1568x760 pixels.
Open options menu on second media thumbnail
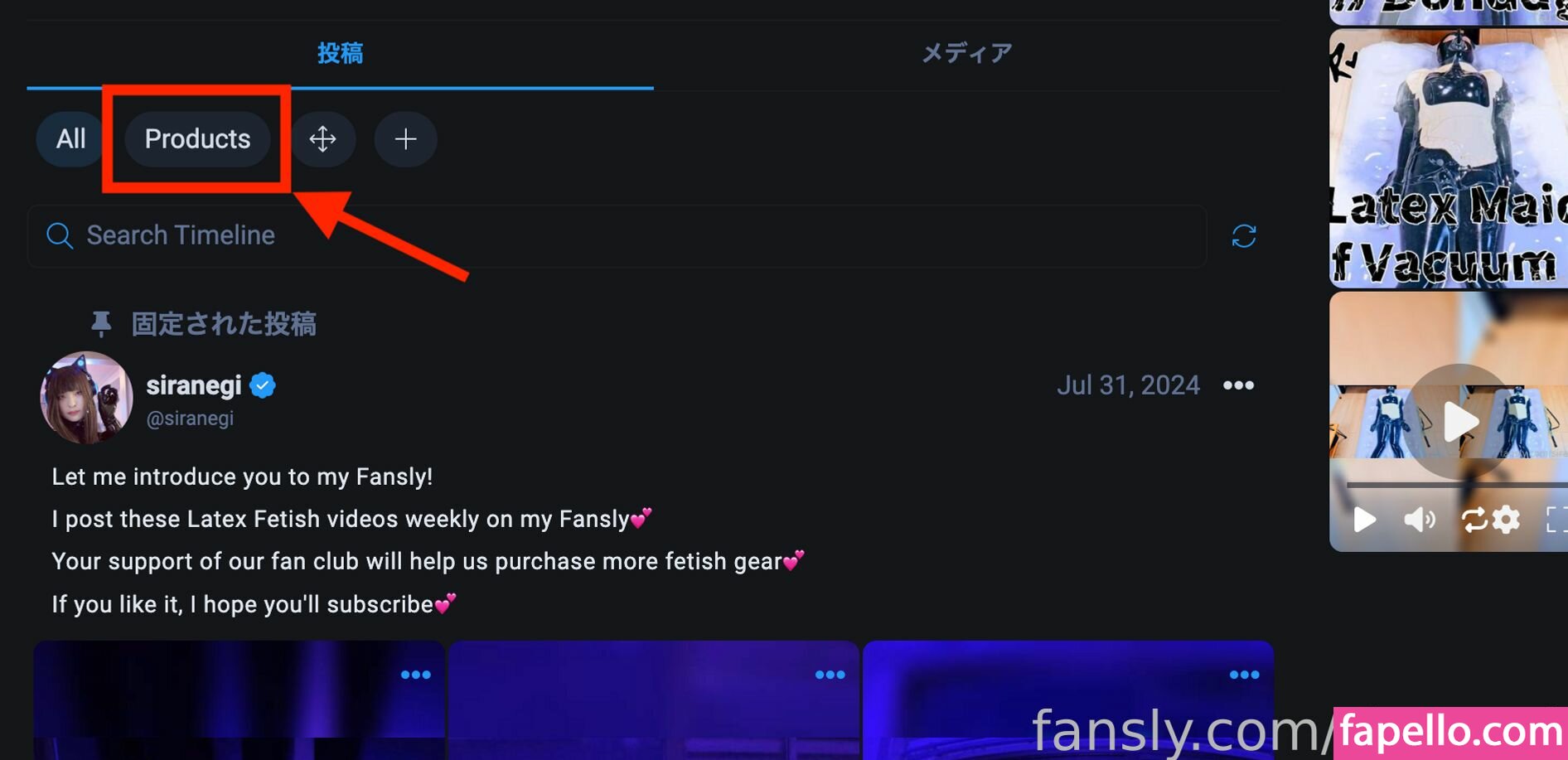coord(830,675)
